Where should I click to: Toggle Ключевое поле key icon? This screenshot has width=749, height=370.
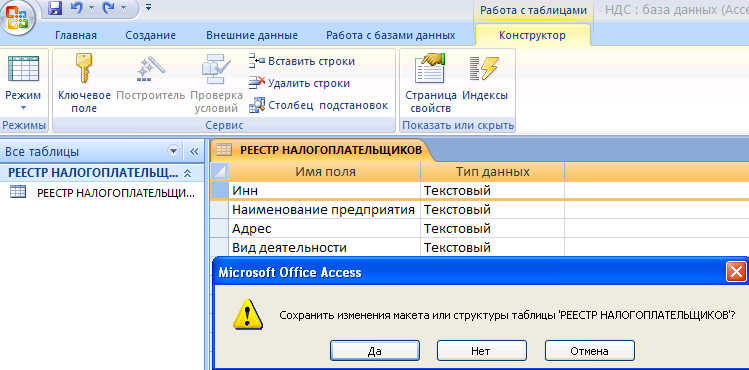coord(84,83)
